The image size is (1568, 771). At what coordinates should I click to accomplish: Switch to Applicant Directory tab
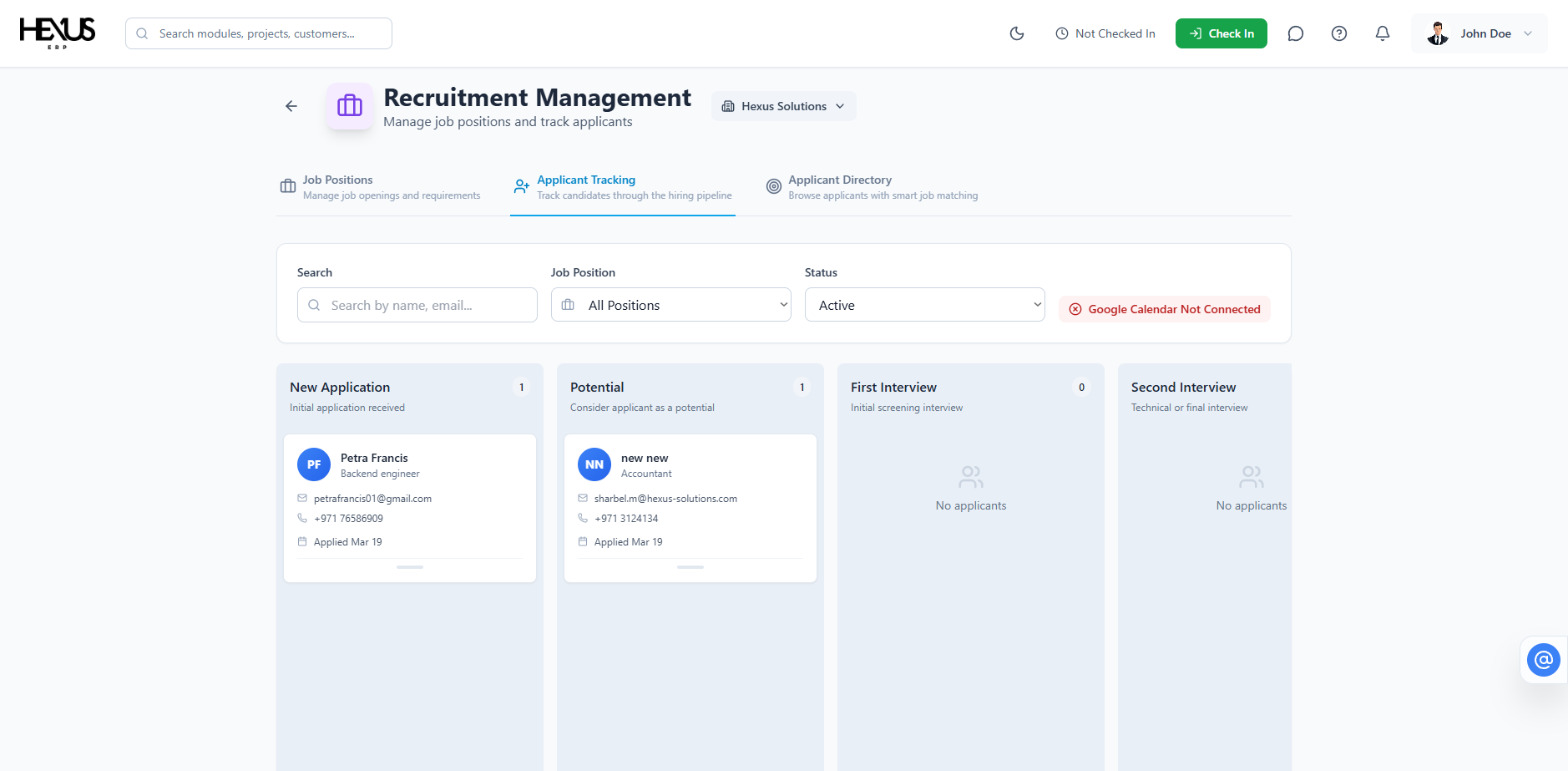tap(872, 187)
